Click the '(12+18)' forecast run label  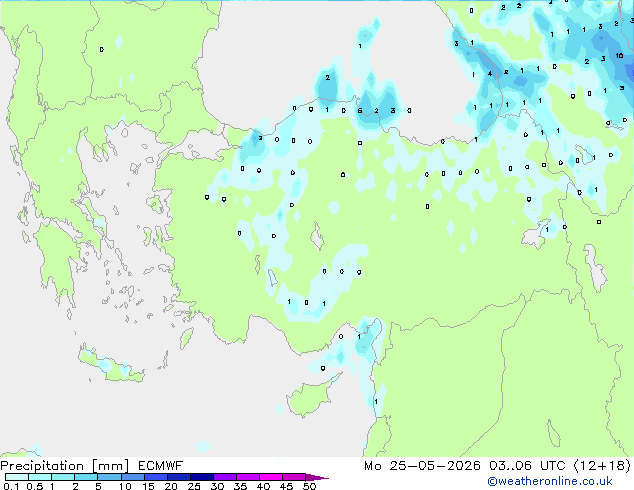pyautogui.click(x=602, y=466)
